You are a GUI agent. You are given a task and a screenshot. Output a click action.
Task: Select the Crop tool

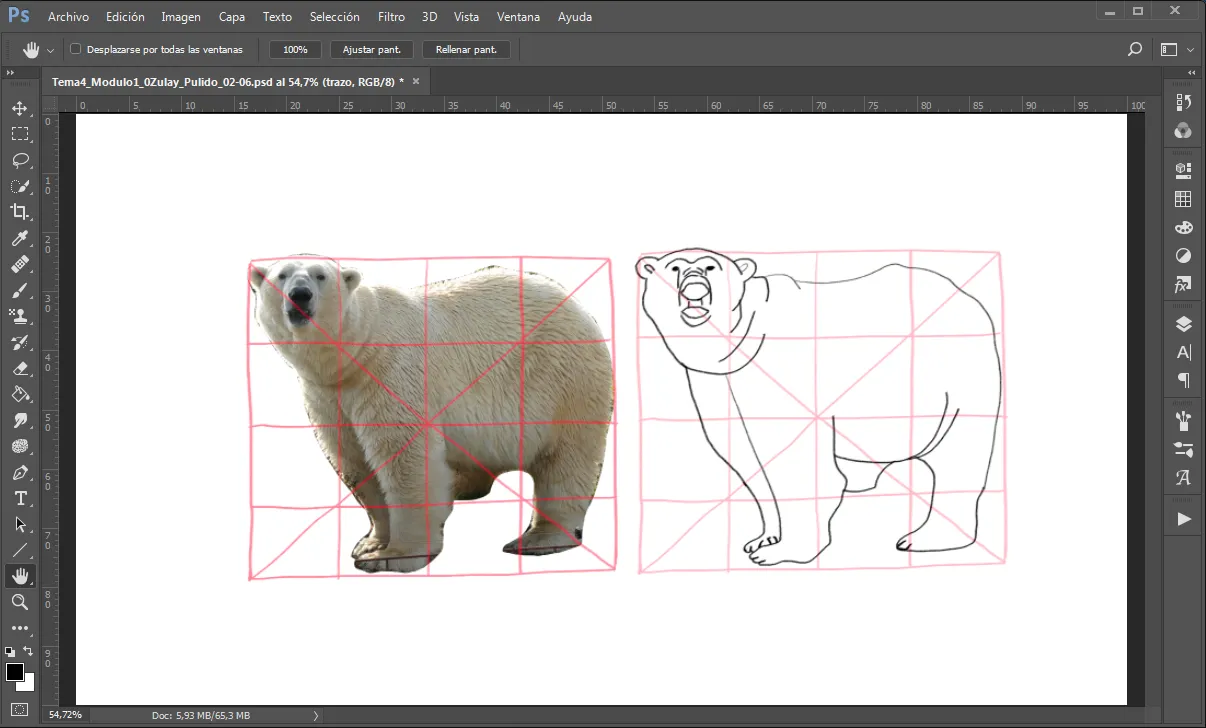click(x=19, y=212)
